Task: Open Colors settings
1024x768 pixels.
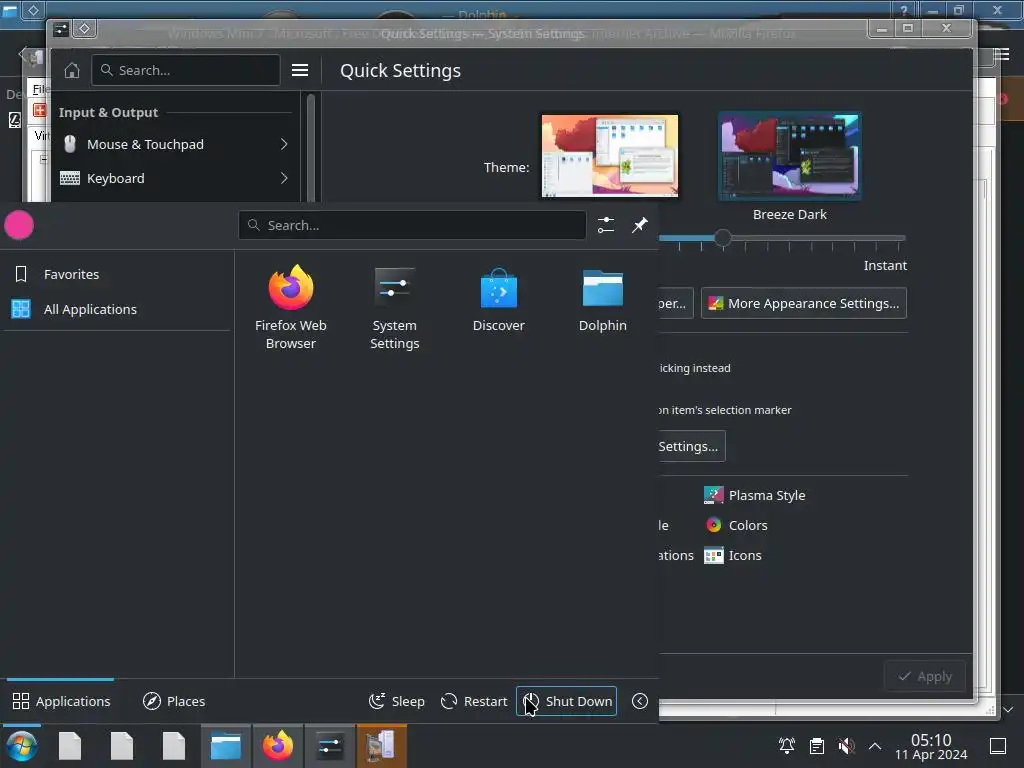Action: pos(736,525)
